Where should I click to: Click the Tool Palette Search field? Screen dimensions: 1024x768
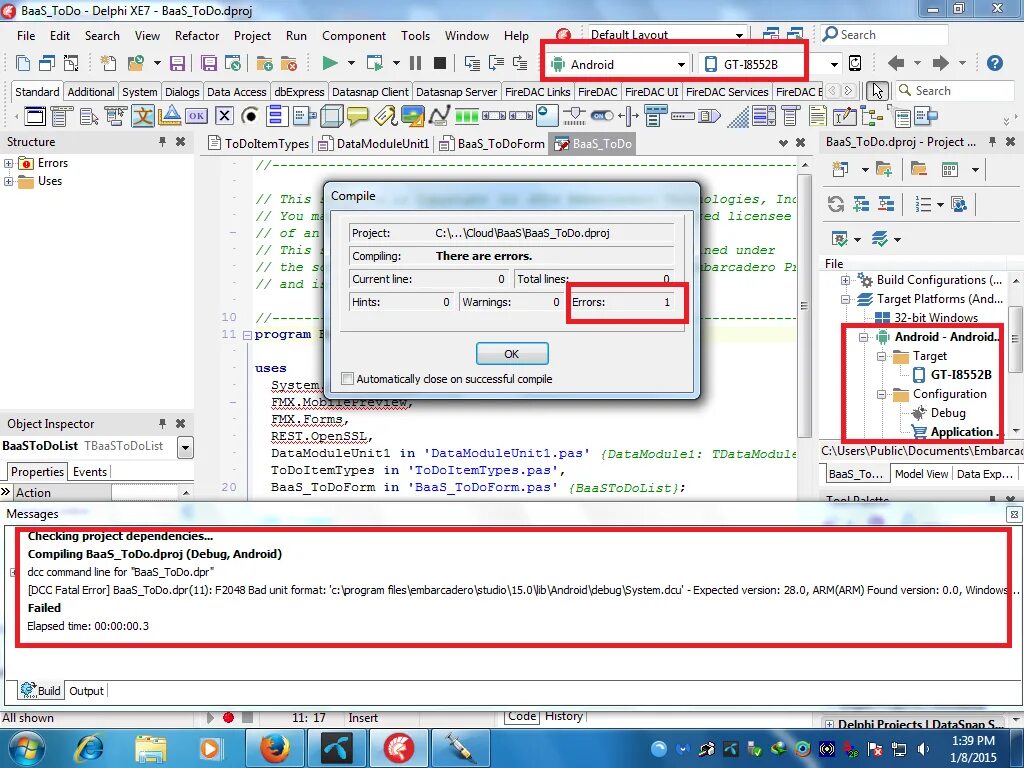point(954,91)
